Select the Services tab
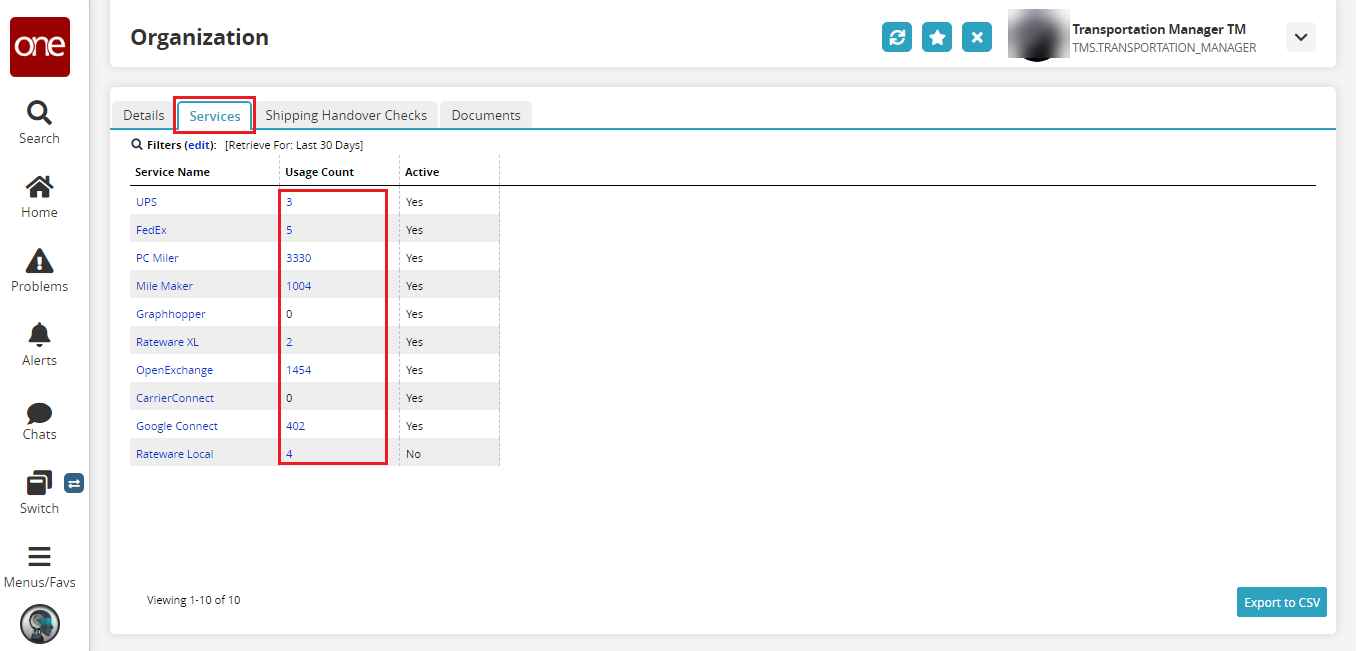This screenshot has height=651, width=1357. tap(215, 116)
